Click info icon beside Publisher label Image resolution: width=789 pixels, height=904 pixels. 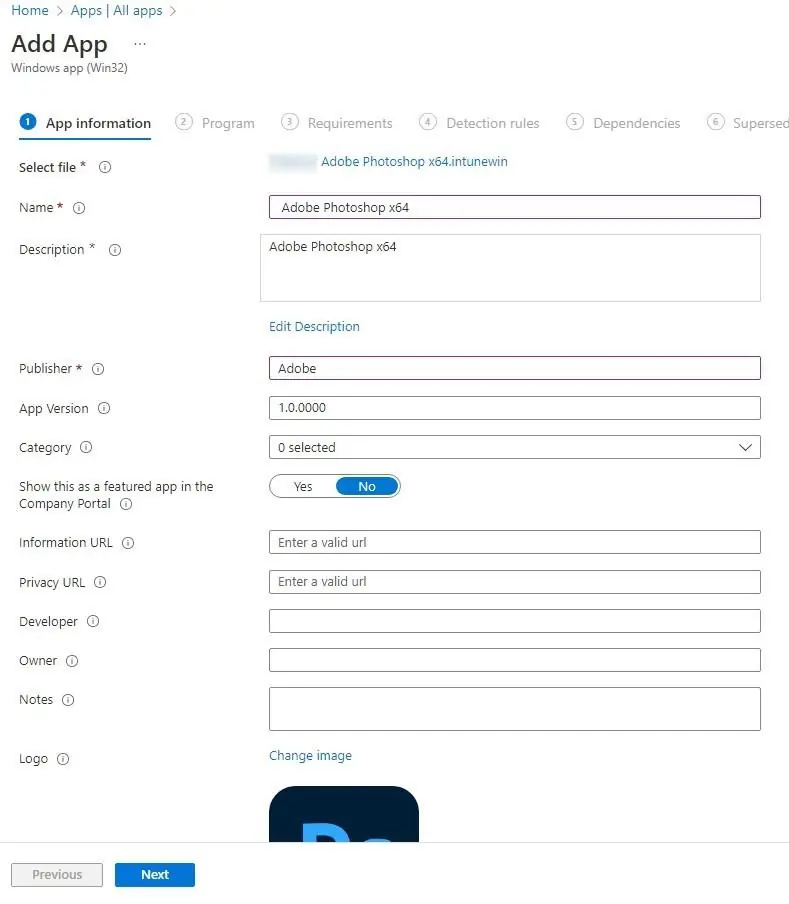99,369
